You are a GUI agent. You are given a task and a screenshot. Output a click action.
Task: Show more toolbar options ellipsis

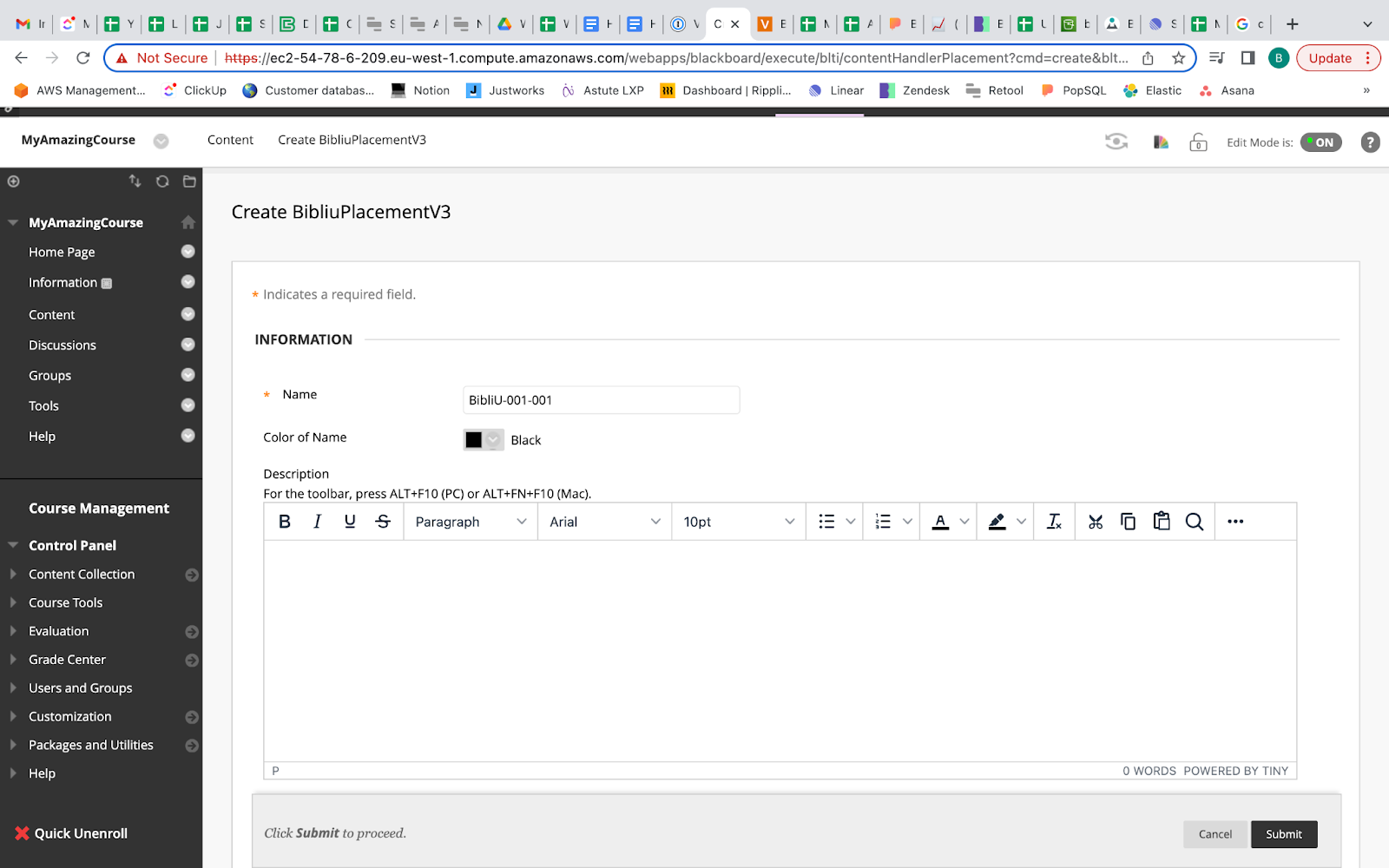(1234, 522)
